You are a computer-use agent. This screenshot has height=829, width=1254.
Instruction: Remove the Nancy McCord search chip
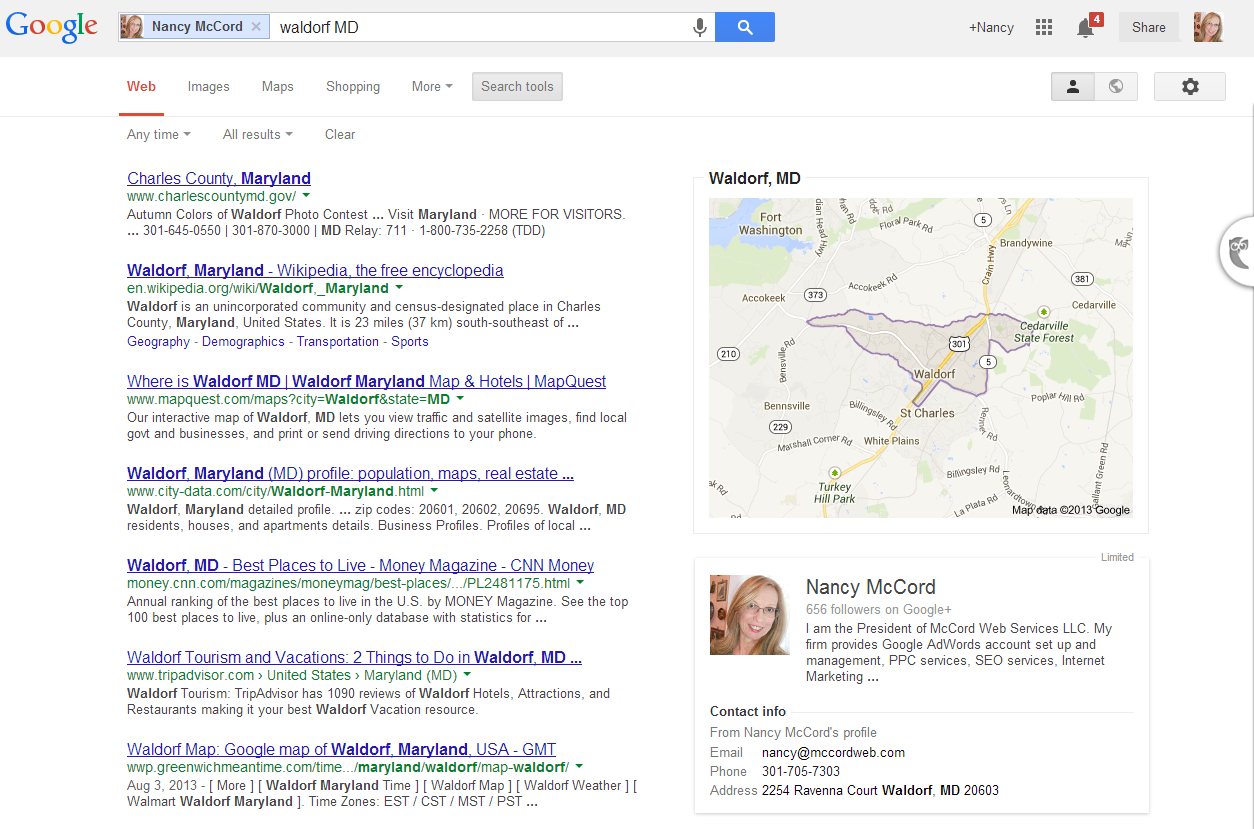click(x=256, y=27)
